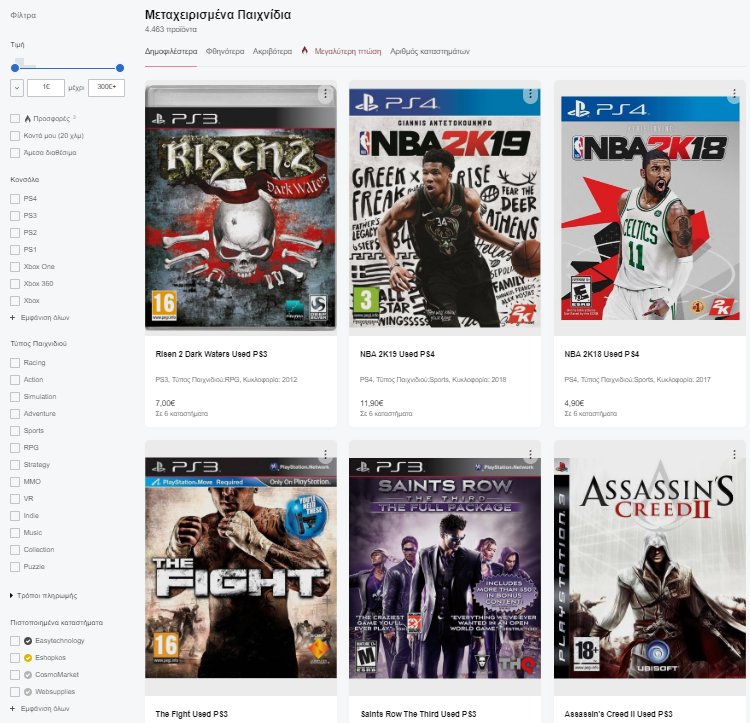This screenshot has width=750, height=723.
Task: Click the Websupplies certified badge icon
Action: [28, 692]
